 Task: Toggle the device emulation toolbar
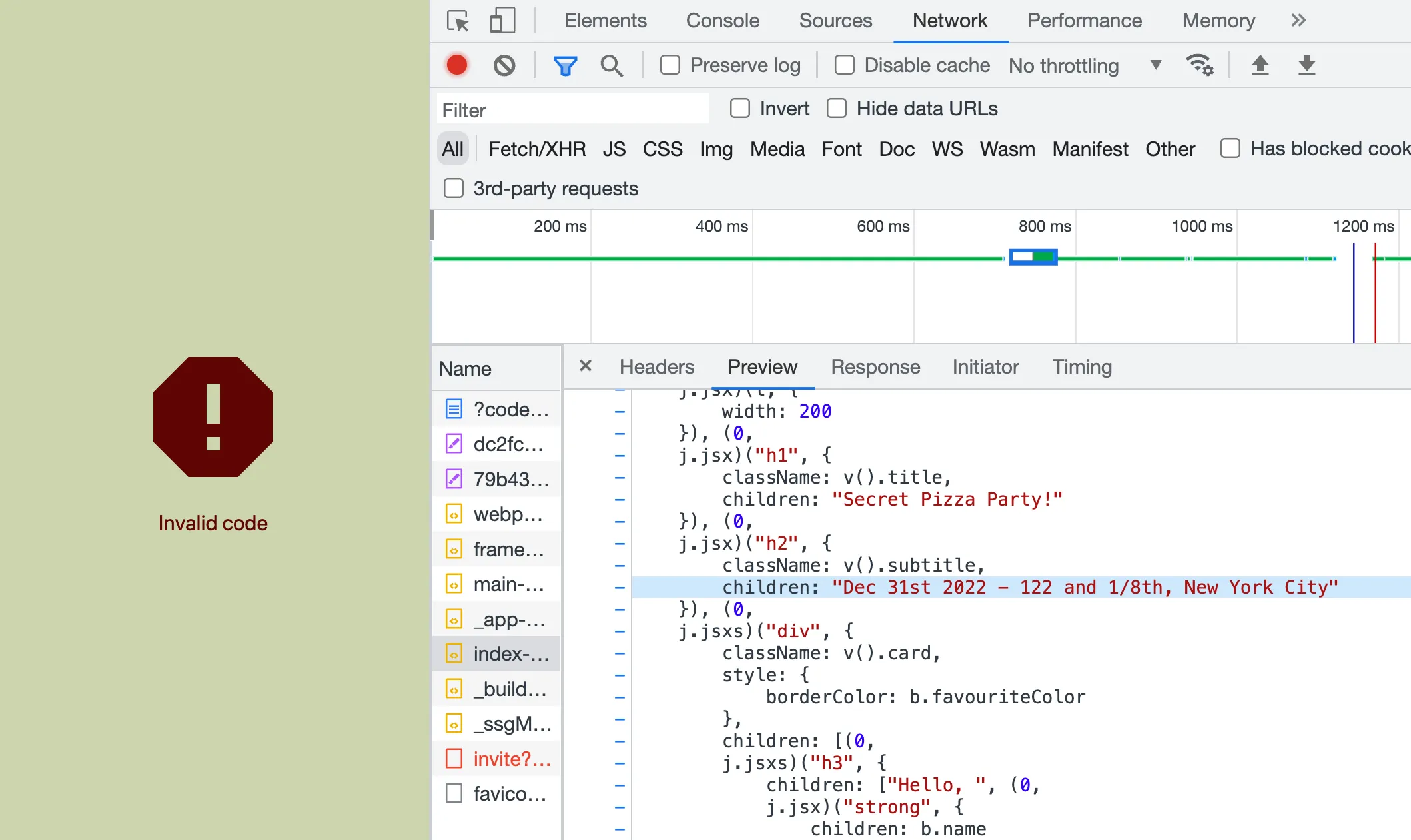click(502, 21)
